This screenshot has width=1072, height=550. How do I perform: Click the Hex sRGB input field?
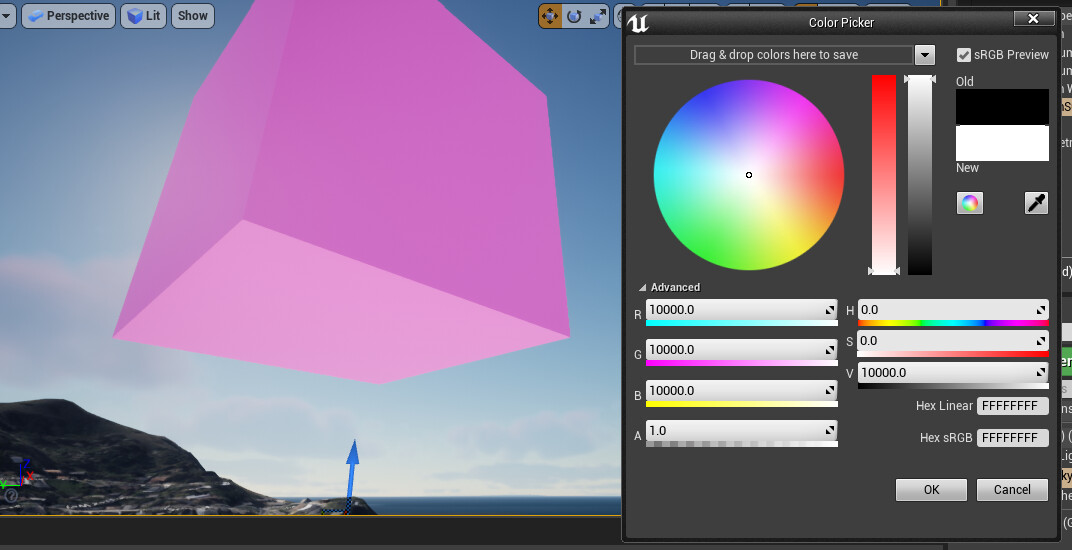[1013, 438]
